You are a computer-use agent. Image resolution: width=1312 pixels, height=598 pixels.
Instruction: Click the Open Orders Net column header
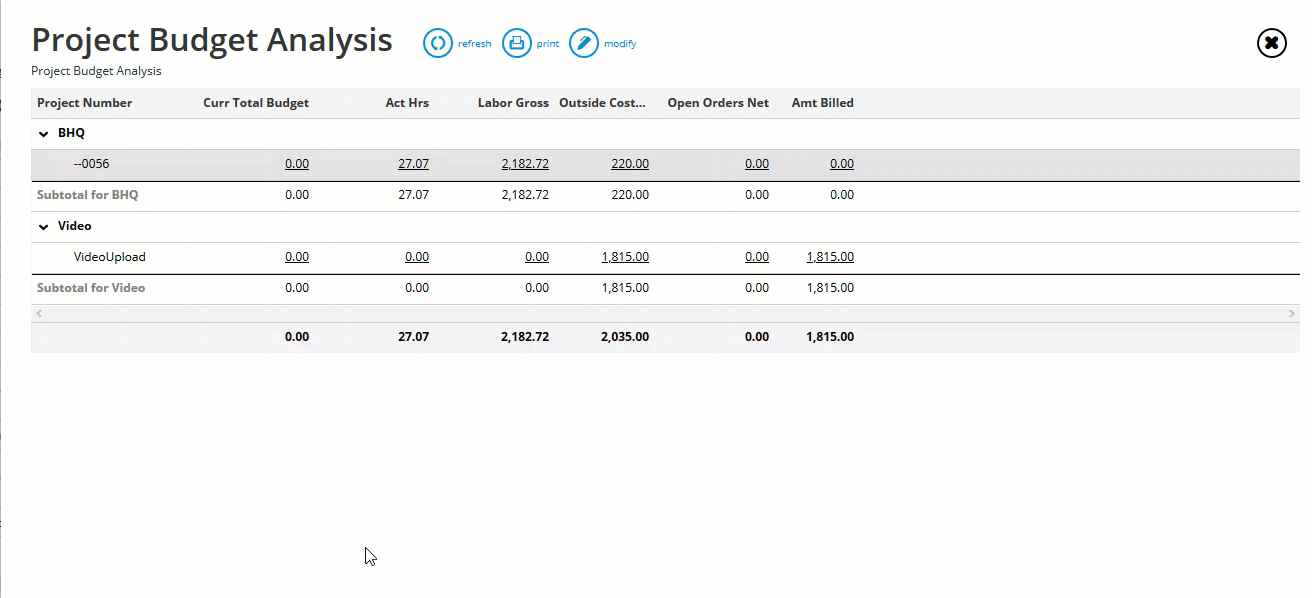point(718,103)
